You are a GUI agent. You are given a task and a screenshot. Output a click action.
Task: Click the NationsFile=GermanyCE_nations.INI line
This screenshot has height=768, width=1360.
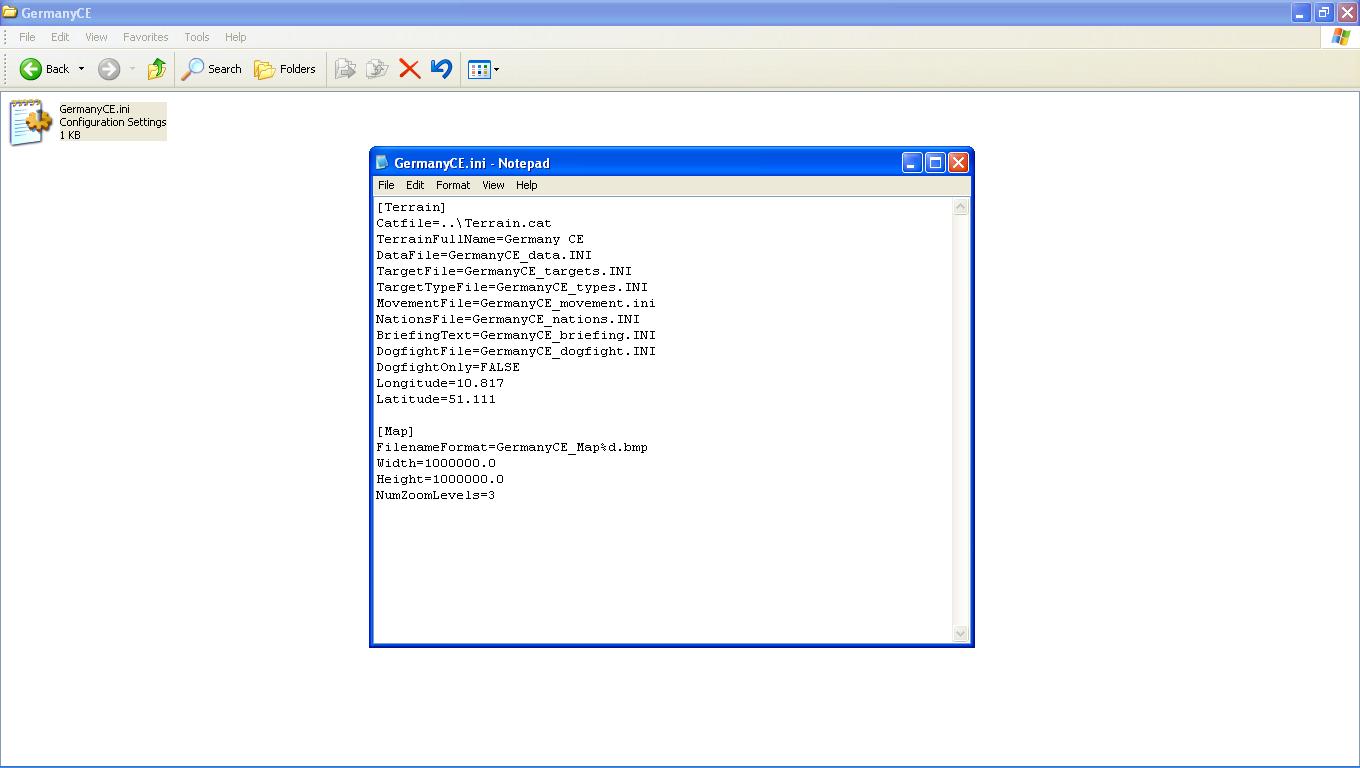[x=508, y=319]
